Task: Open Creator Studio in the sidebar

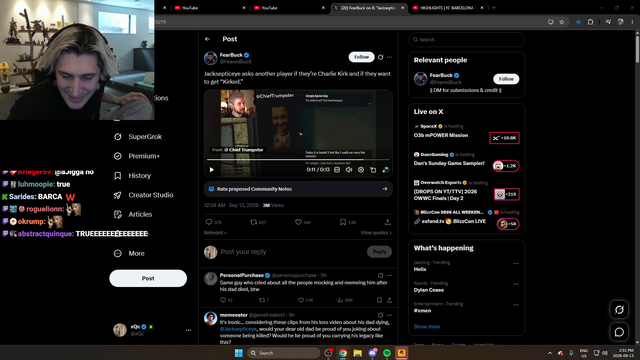Action: tap(144, 195)
